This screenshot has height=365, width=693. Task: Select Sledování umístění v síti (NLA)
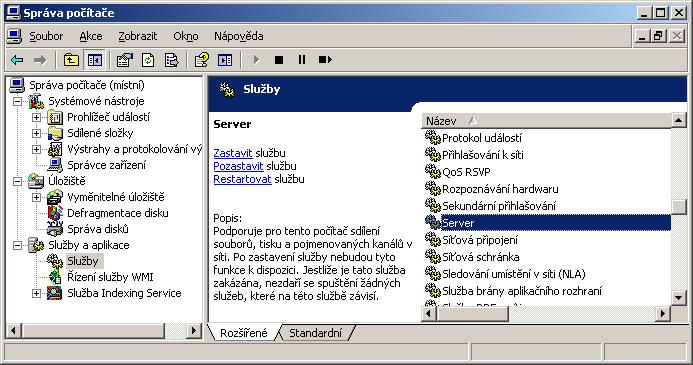pos(514,274)
